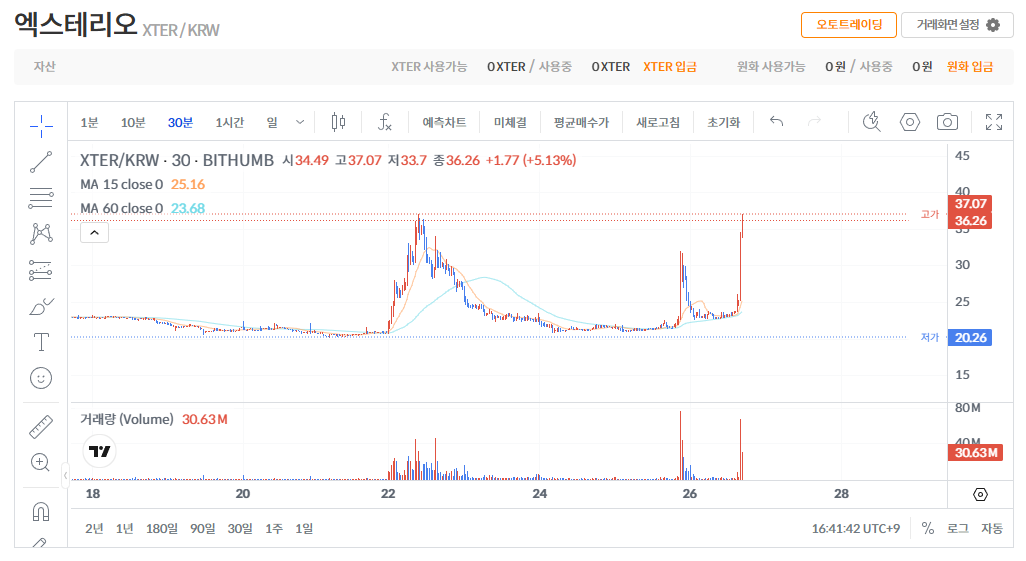Toggle percent scale mode
This screenshot has height=561, width=1026.
(927, 528)
